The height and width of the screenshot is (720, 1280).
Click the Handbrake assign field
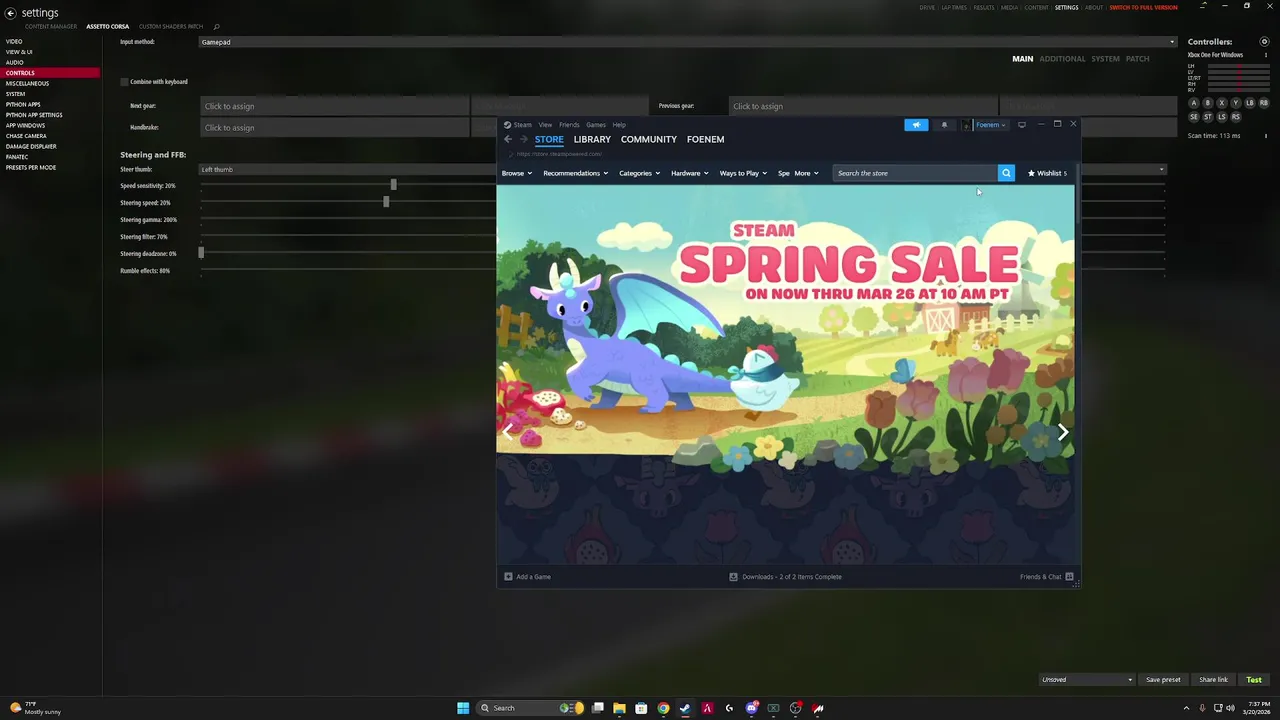coord(334,127)
